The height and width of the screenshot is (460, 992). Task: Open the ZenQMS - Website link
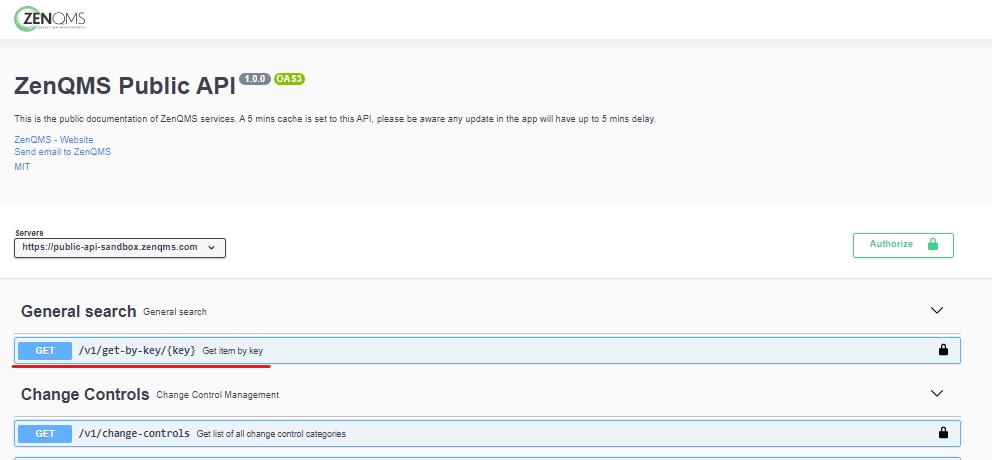pos(54,139)
